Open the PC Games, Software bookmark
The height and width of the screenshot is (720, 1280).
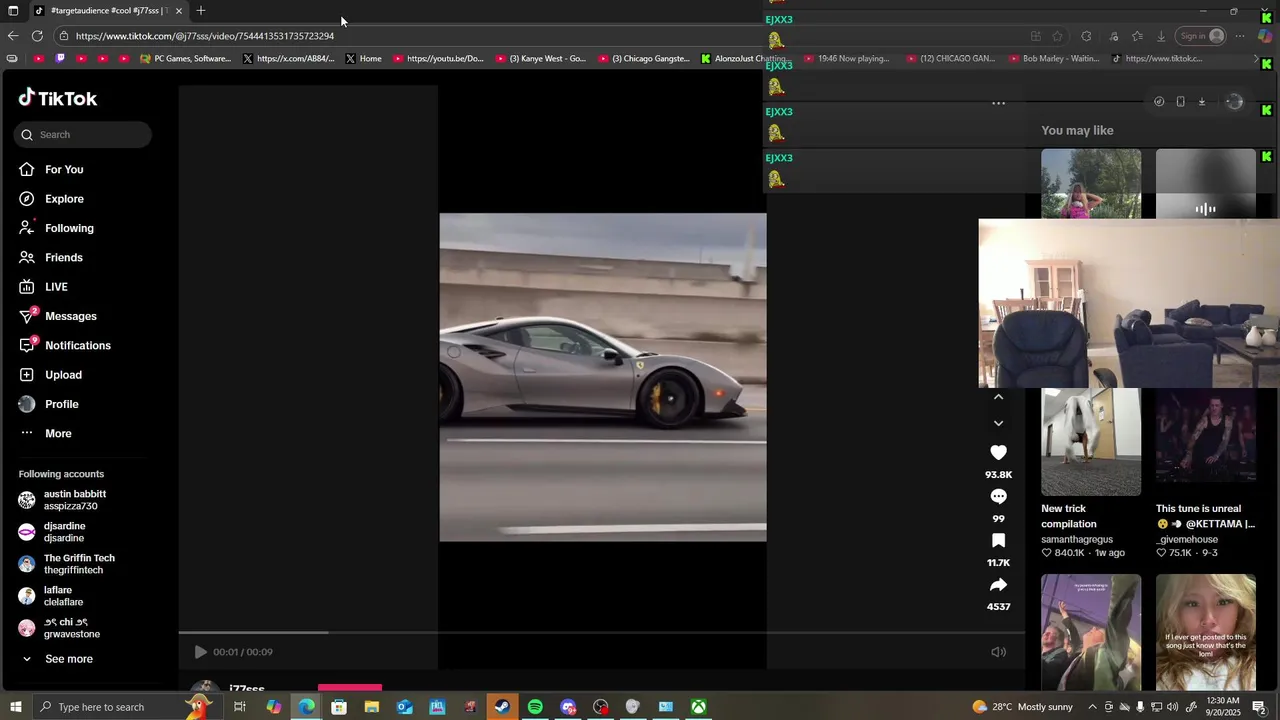[x=185, y=59]
